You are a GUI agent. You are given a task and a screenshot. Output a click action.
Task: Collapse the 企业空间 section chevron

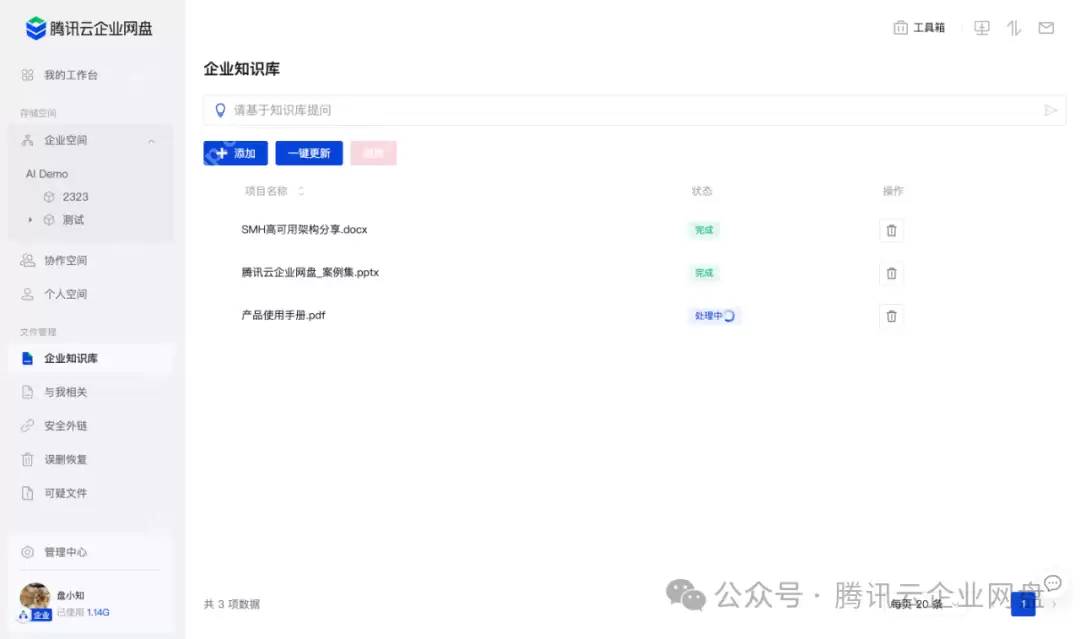pos(151,140)
